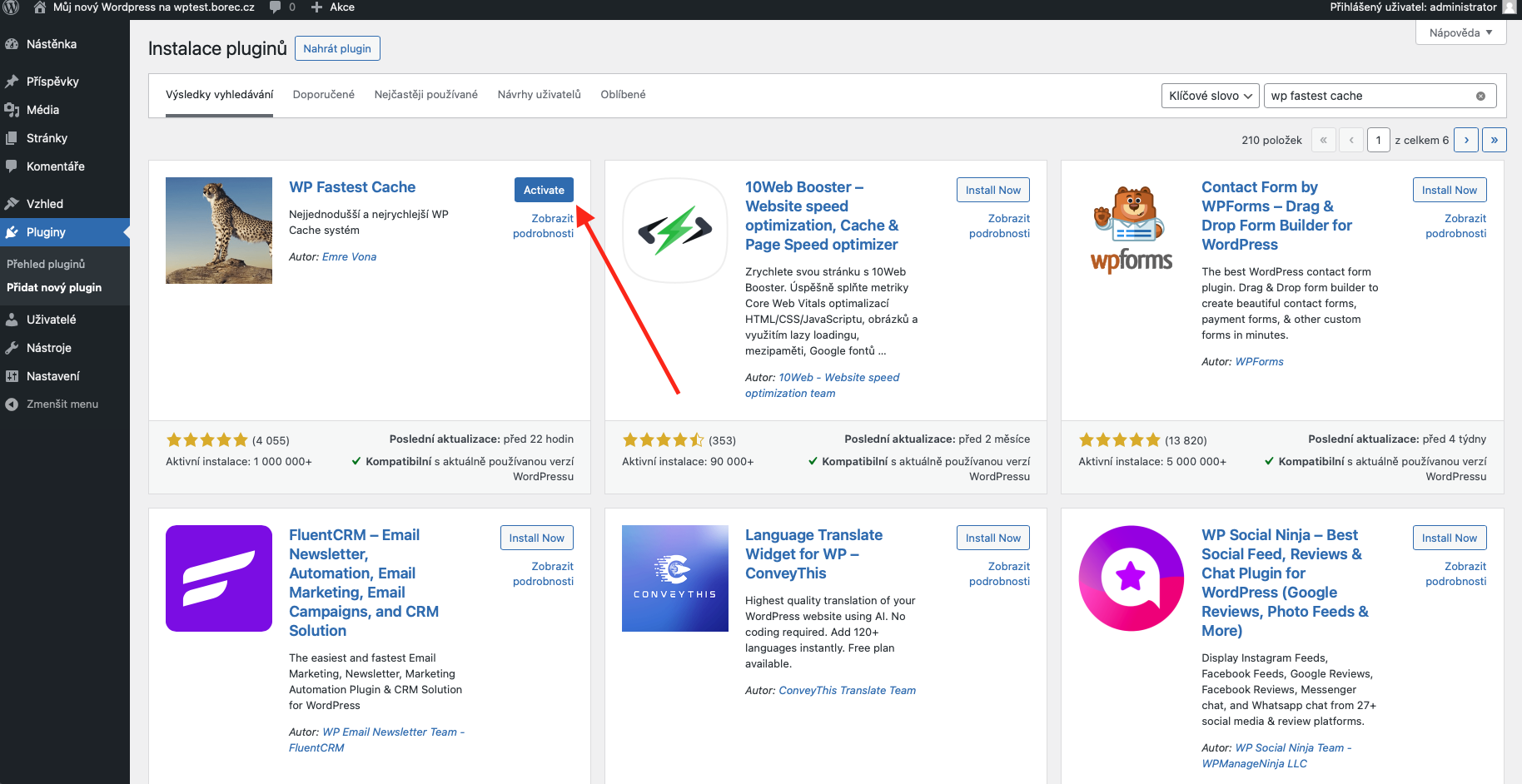Viewport: 1522px width, 784px height.
Task: Open WP Fastest Cache title link
Action: [x=352, y=187]
